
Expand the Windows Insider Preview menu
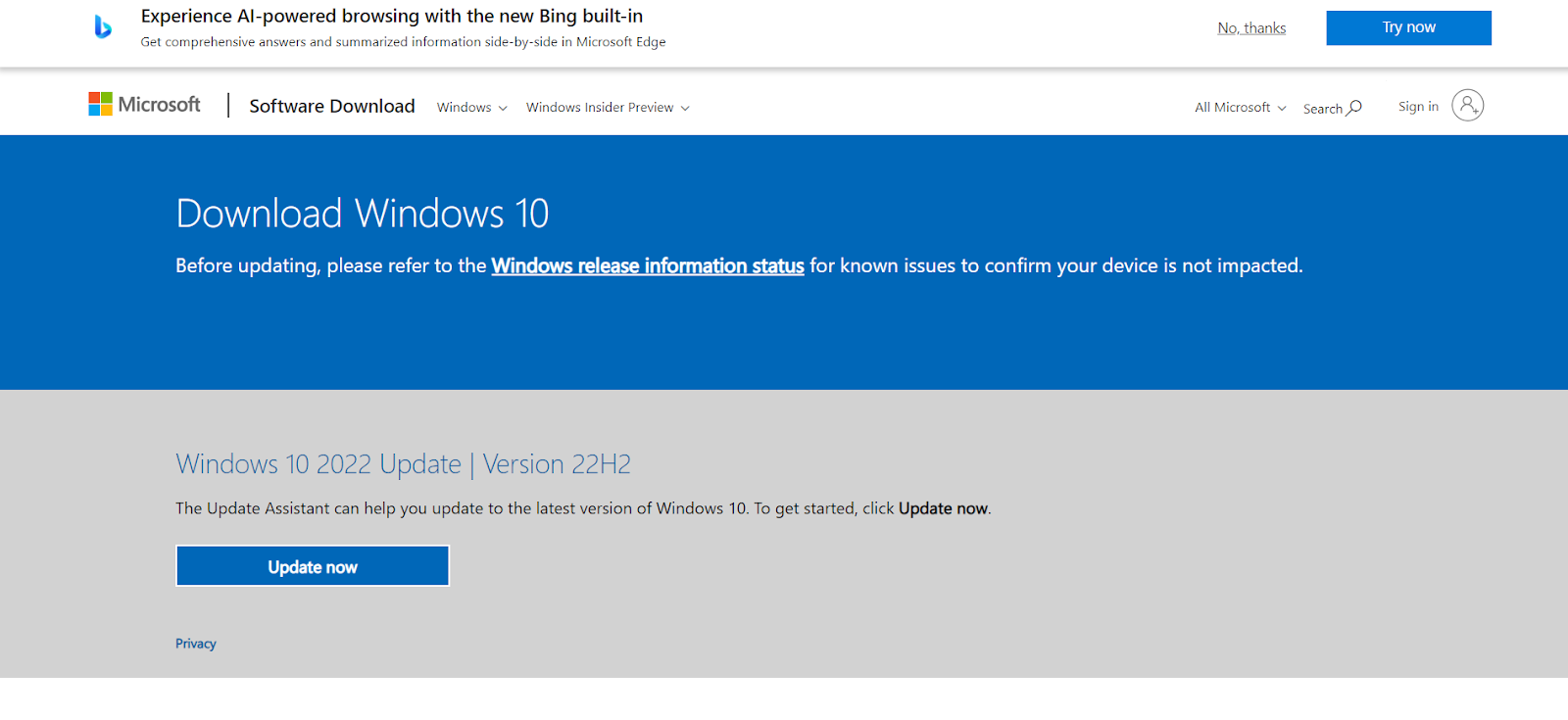coord(608,108)
